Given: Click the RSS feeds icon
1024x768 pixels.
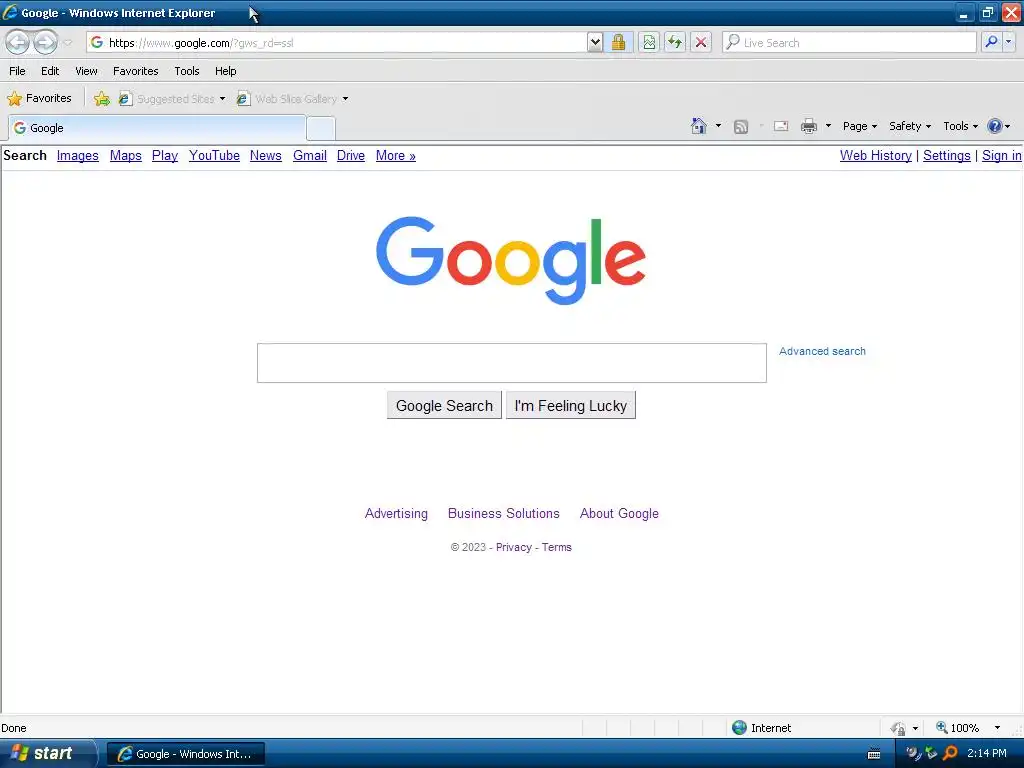Looking at the screenshot, I should click(741, 127).
